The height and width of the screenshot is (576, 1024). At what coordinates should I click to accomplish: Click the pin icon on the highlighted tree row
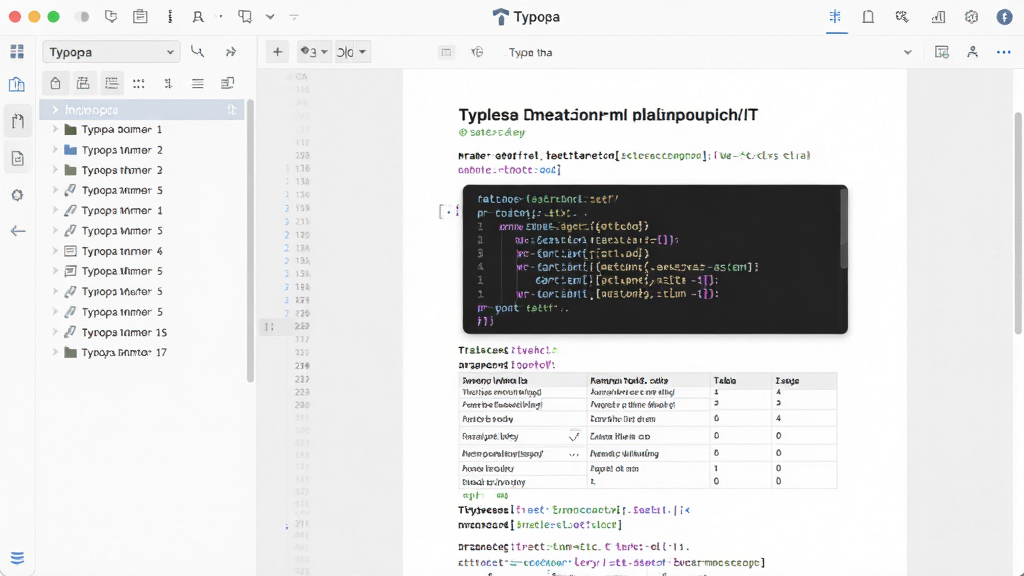click(232, 110)
